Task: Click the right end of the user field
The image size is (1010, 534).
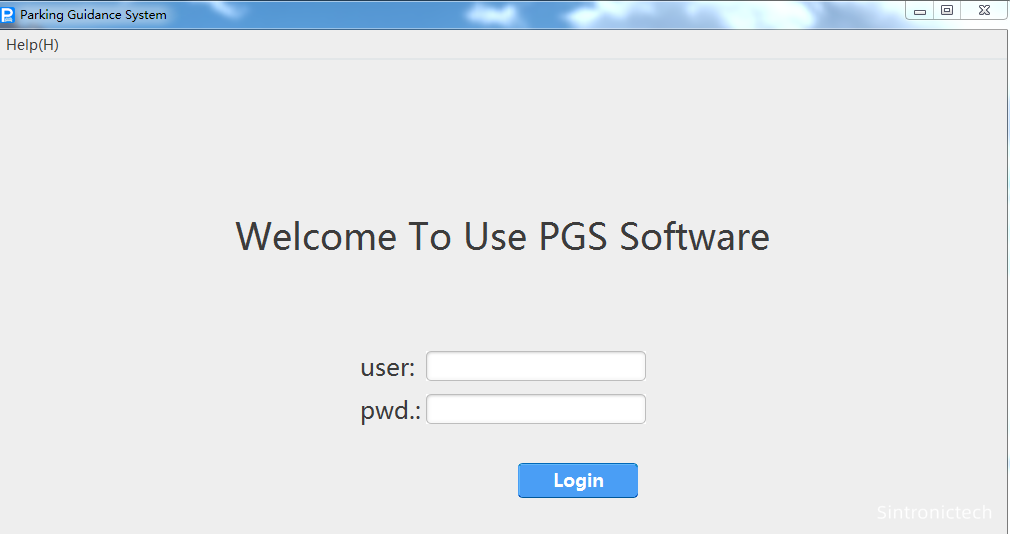Action: pyautogui.click(x=632, y=366)
